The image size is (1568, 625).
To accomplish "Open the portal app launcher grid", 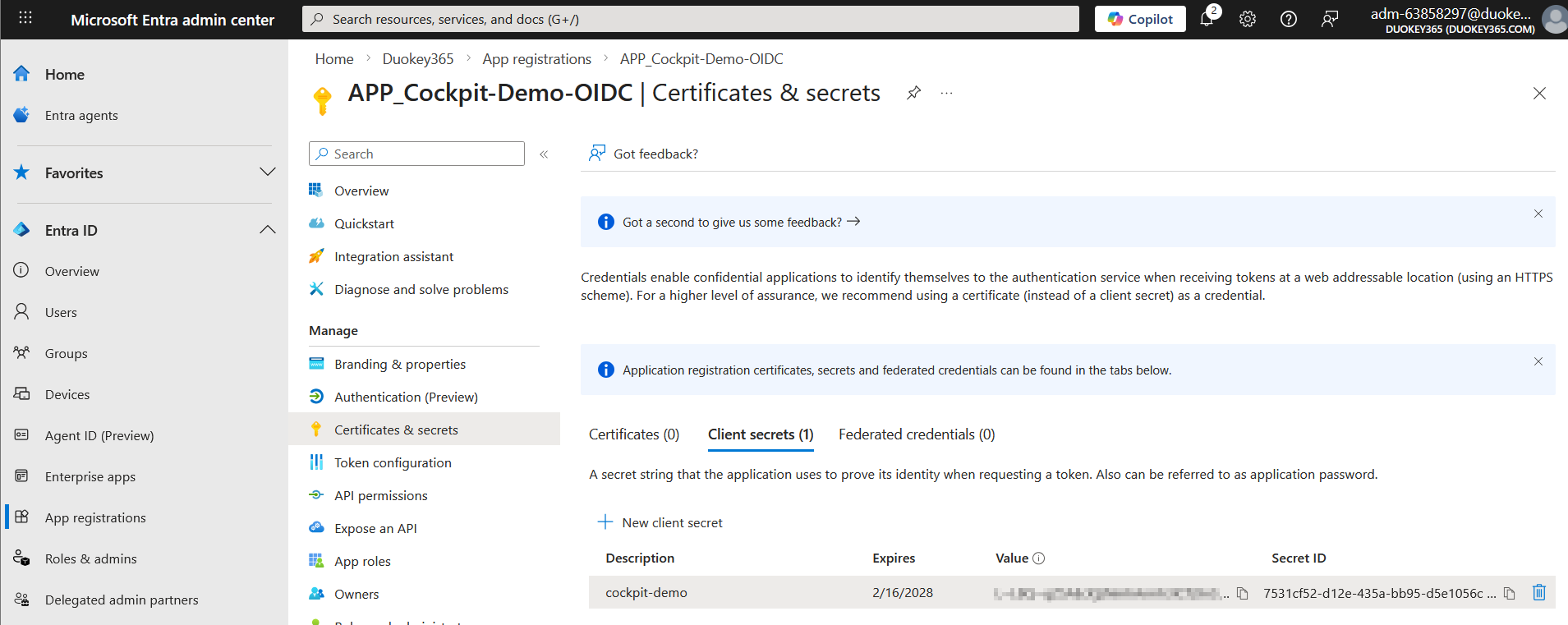I will [25, 18].
